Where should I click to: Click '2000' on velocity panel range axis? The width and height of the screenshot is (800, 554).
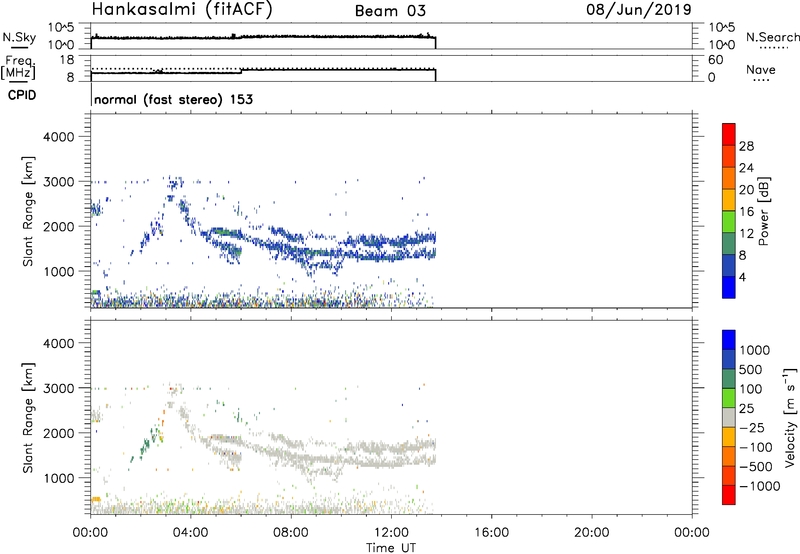pyautogui.click(x=58, y=433)
